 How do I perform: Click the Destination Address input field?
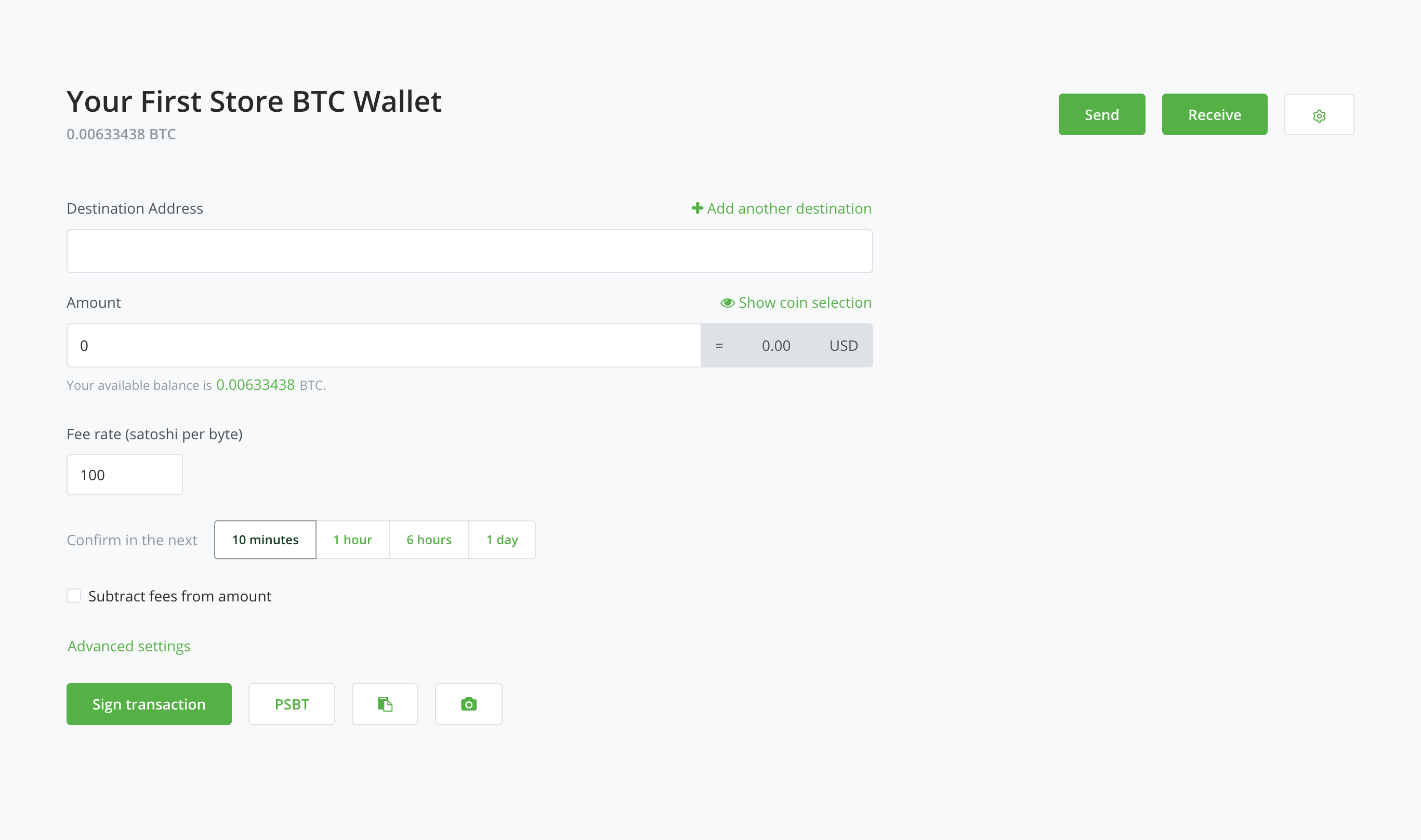tap(469, 251)
